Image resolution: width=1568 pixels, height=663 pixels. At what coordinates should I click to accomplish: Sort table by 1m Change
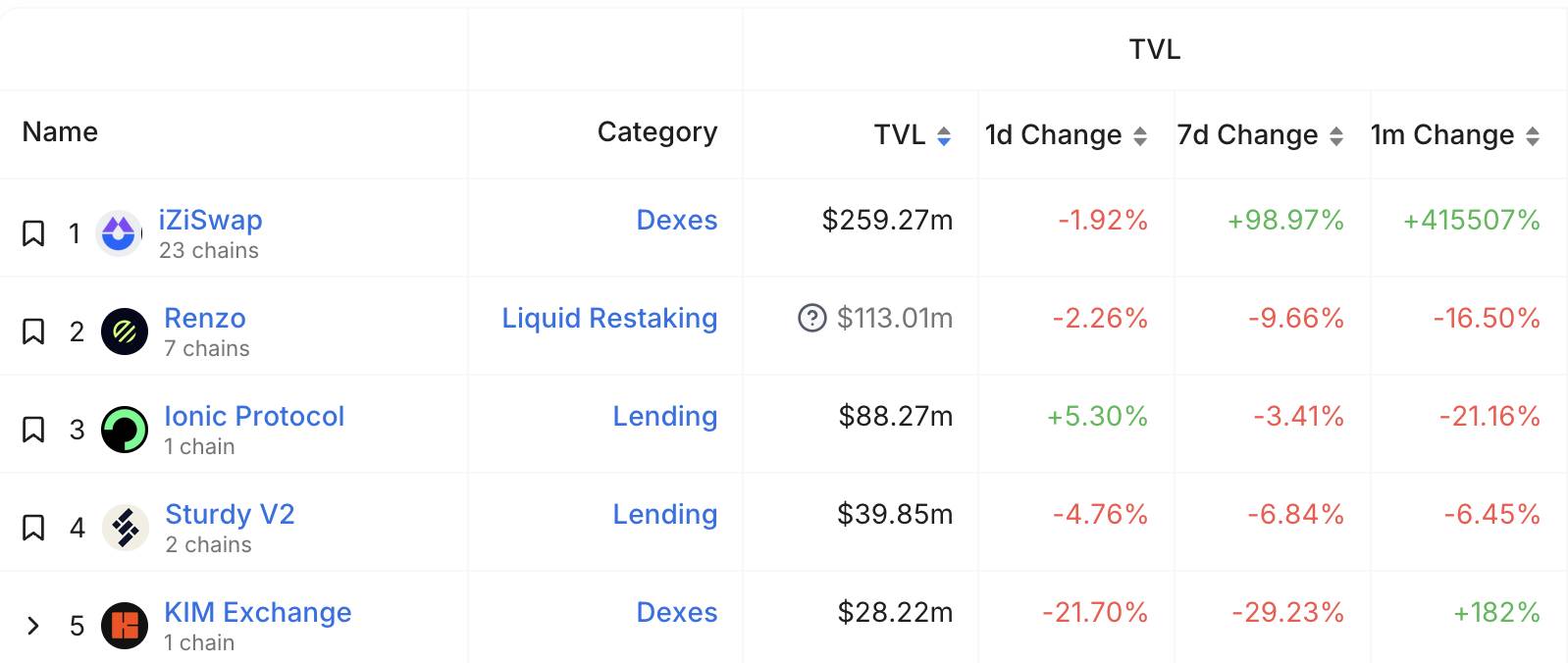click(x=1533, y=136)
